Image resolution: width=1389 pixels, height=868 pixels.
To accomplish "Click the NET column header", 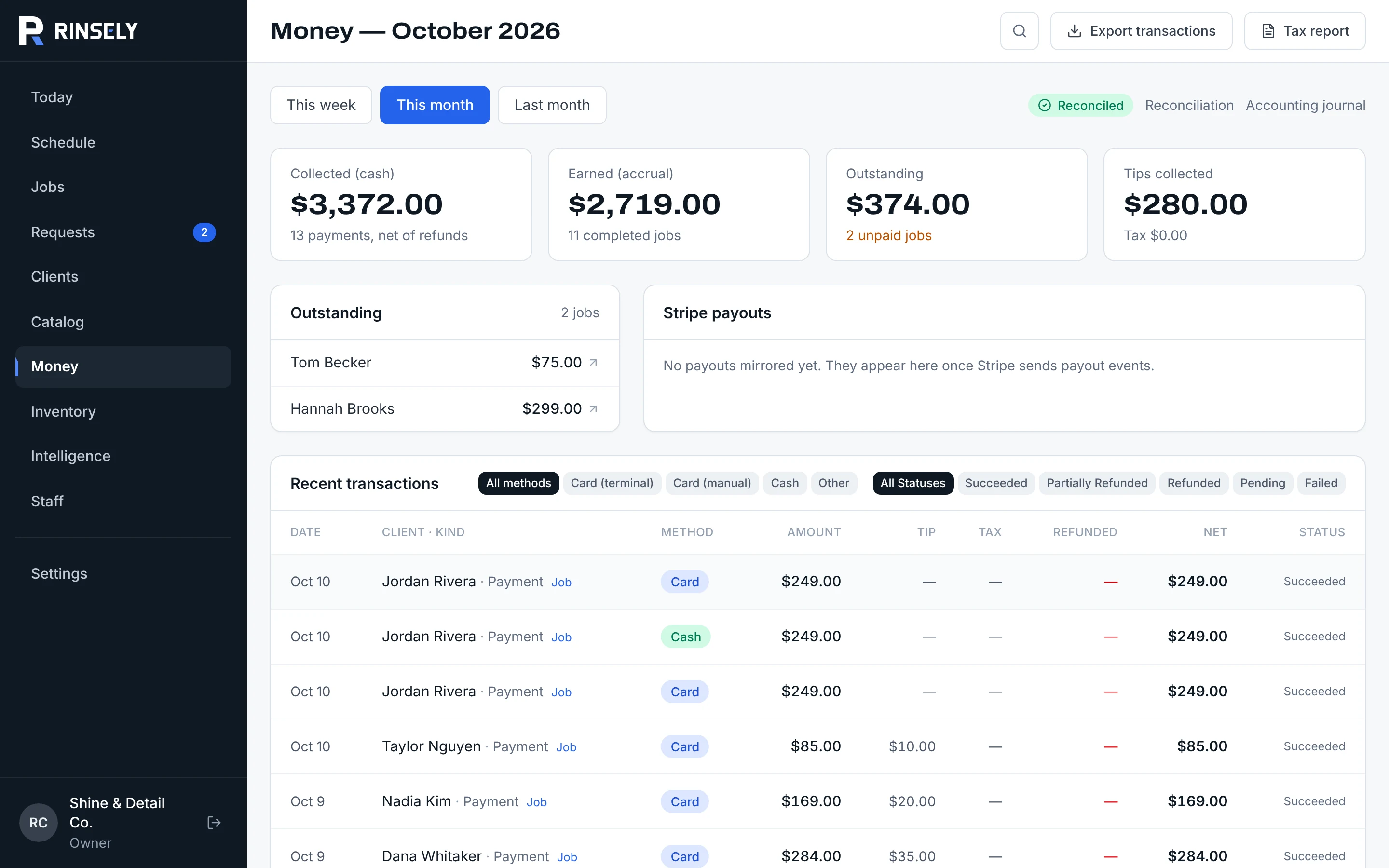I will [x=1215, y=532].
